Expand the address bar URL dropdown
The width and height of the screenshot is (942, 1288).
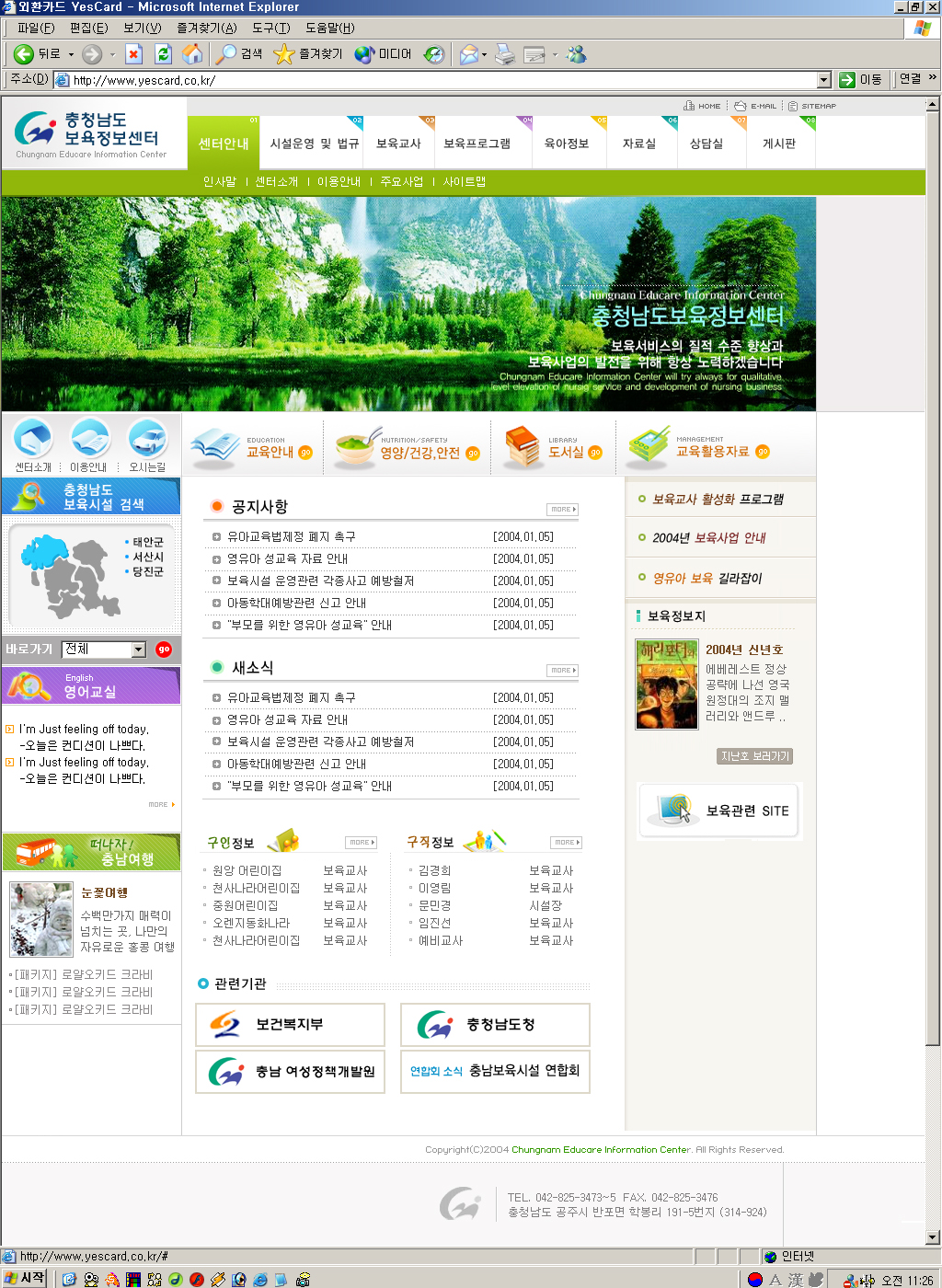[x=823, y=80]
